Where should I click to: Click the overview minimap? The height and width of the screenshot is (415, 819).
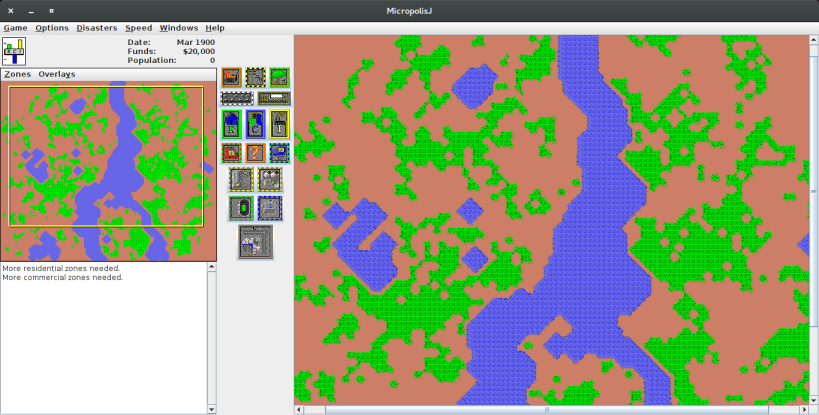(108, 171)
